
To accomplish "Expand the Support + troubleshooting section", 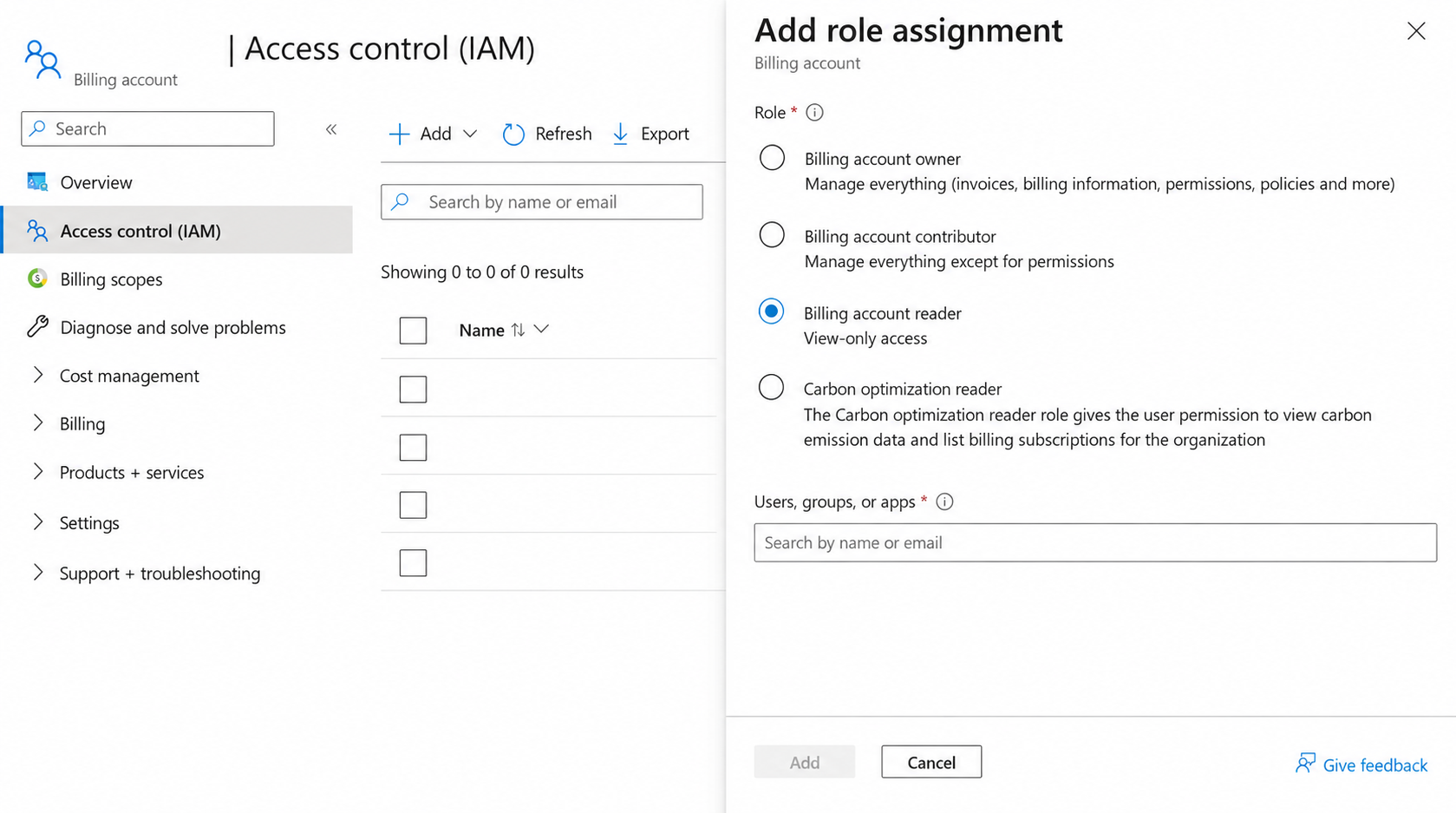I will [38, 572].
